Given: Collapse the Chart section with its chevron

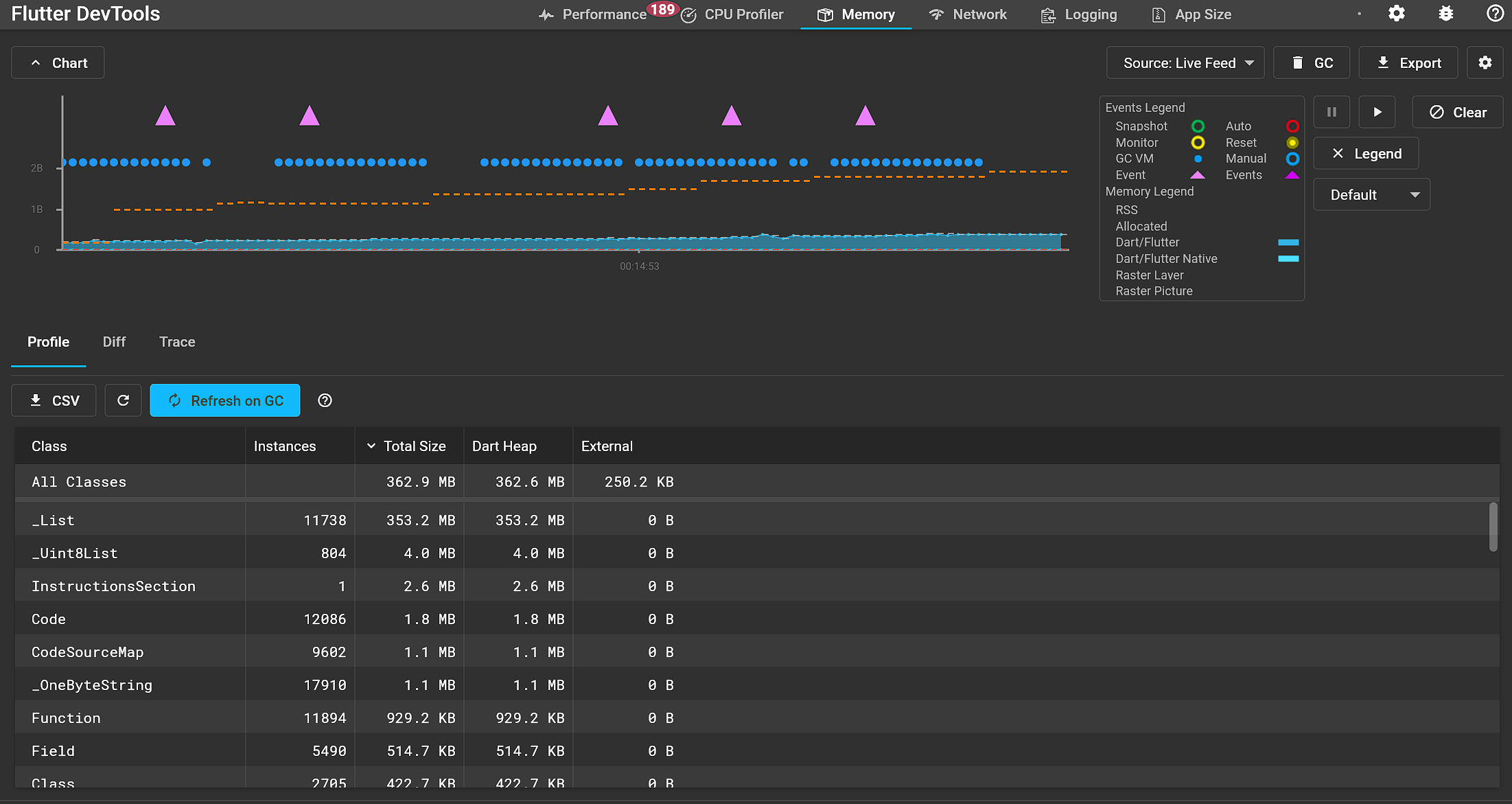Looking at the screenshot, I should [36, 62].
